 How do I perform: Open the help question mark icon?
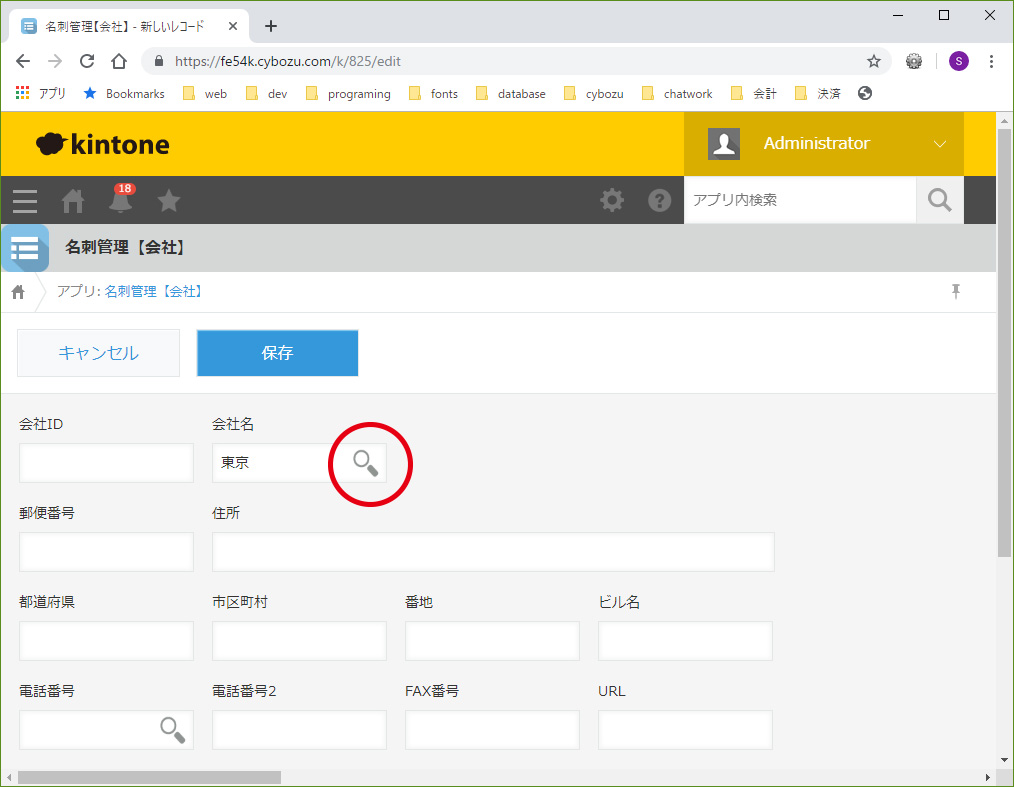point(660,200)
